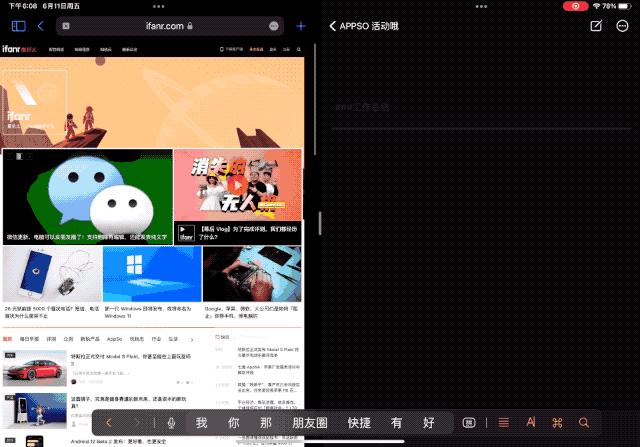Play the 幕后 Vlog video
The height and width of the screenshot is (447, 640).
click(x=238, y=185)
